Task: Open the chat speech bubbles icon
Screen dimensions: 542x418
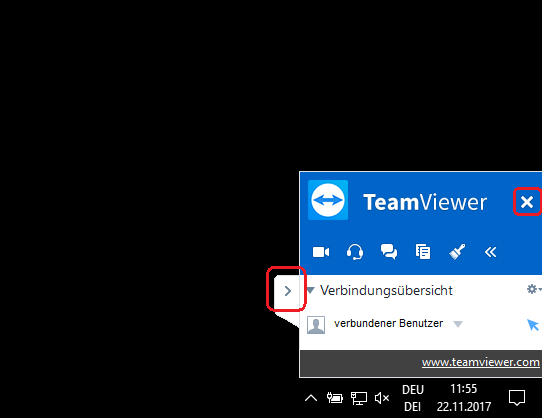Action: click(389, 252)
